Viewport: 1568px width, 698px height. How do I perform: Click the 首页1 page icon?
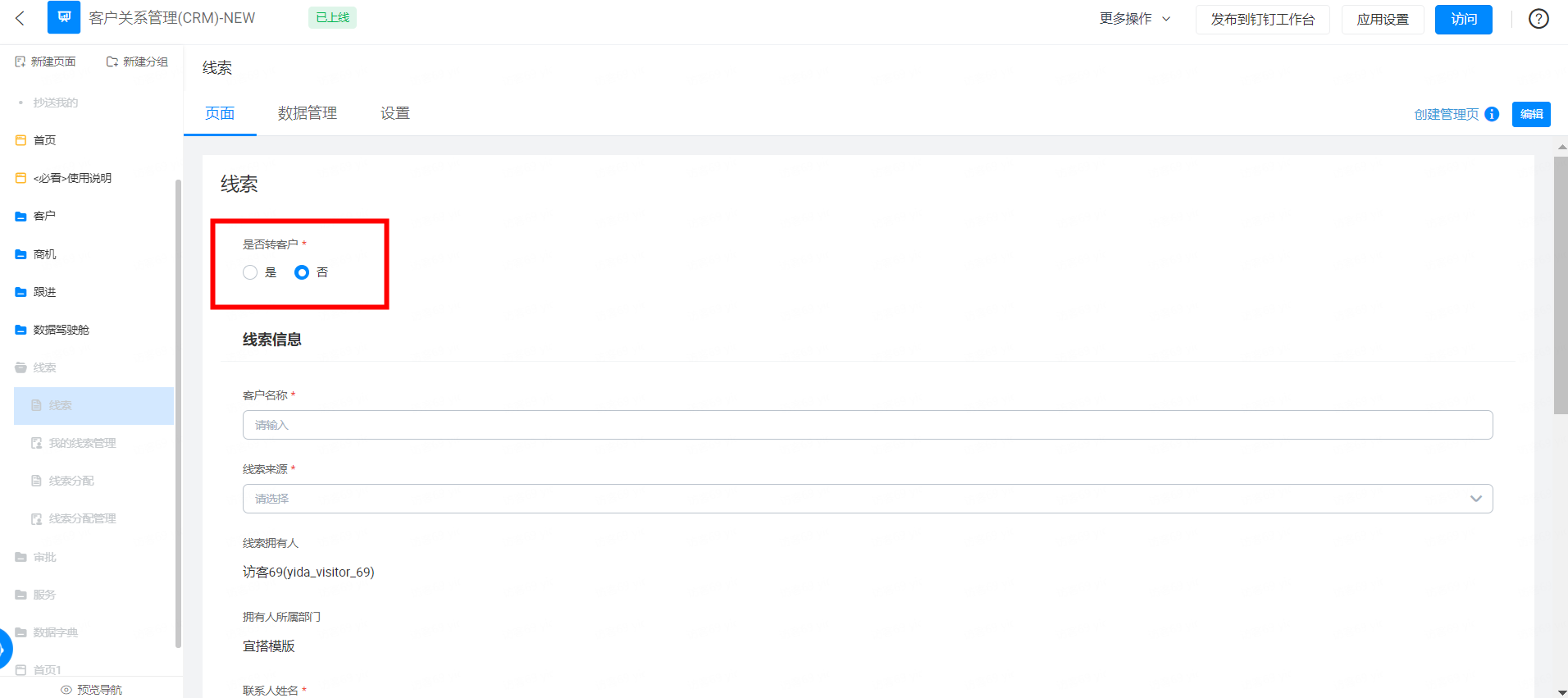point(21,670)
